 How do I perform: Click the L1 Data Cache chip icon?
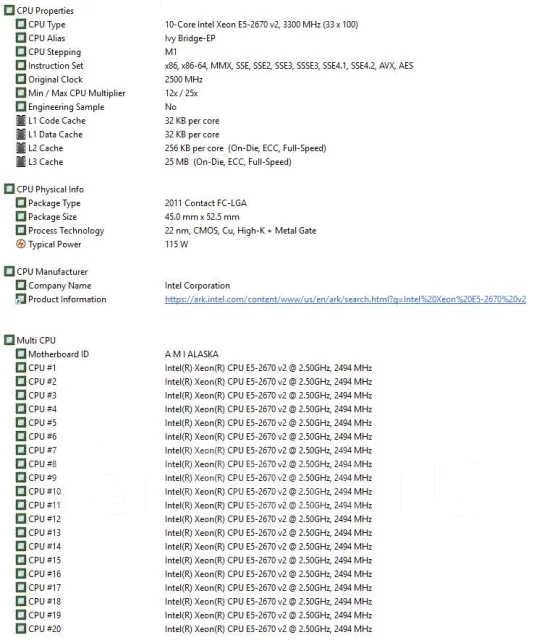(21, 134)
